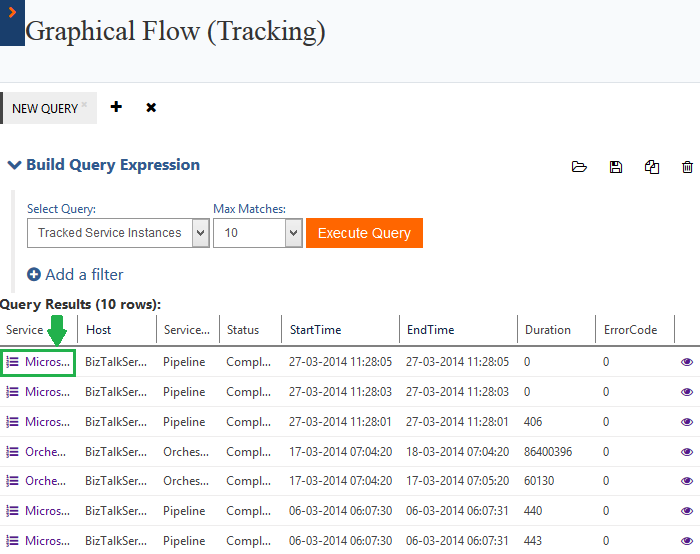
Task: Sort results by Duration column header
Action: pos(547,329)
